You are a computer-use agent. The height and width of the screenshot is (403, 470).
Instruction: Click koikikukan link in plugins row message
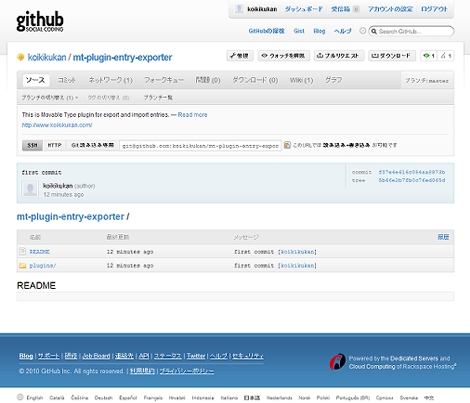(297, 266)
